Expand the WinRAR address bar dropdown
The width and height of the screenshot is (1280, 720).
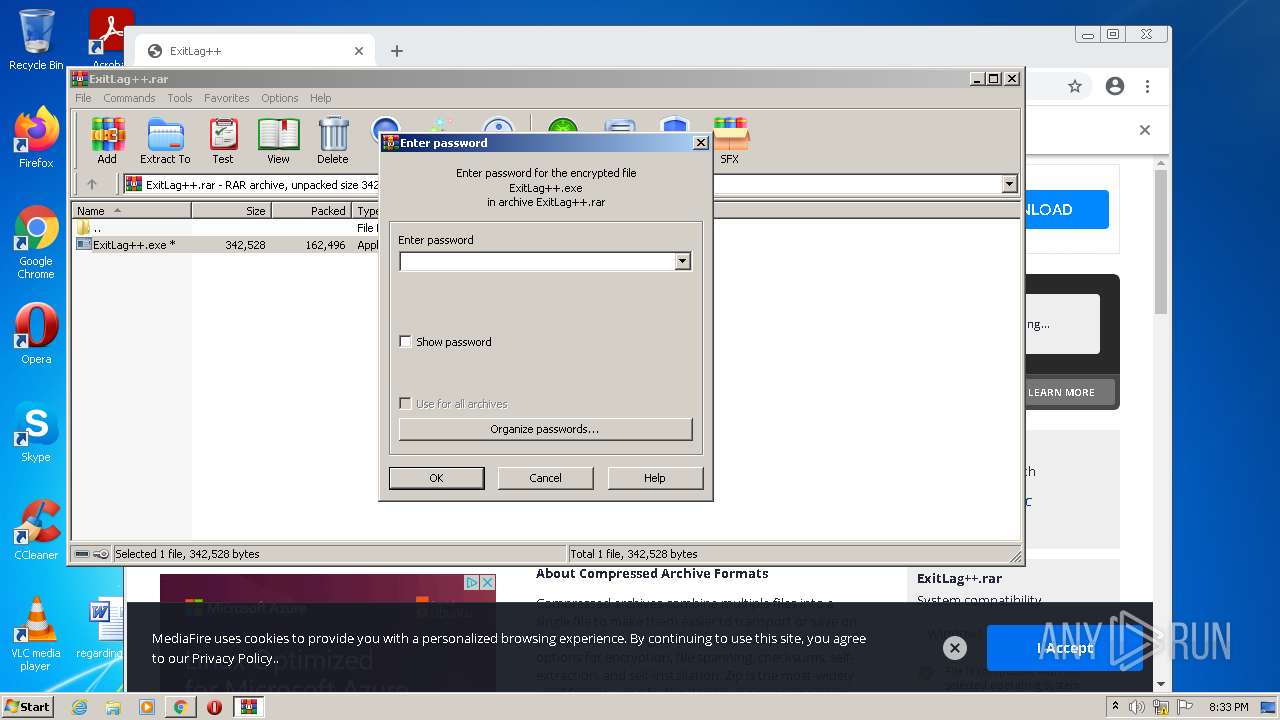pos(1009,184)
